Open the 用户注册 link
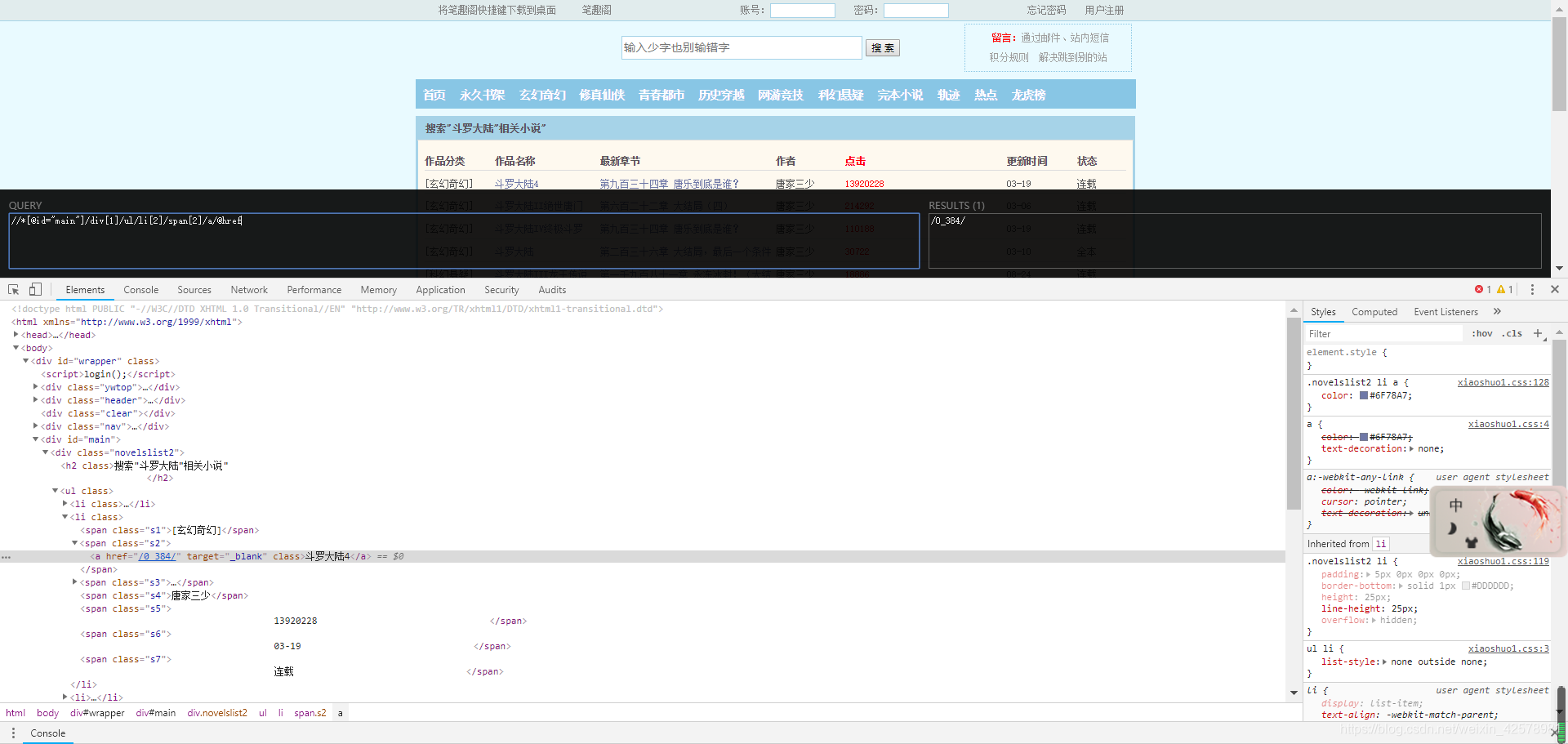The width and height of the screenshot is (1568, 744). pos(1104,10)
